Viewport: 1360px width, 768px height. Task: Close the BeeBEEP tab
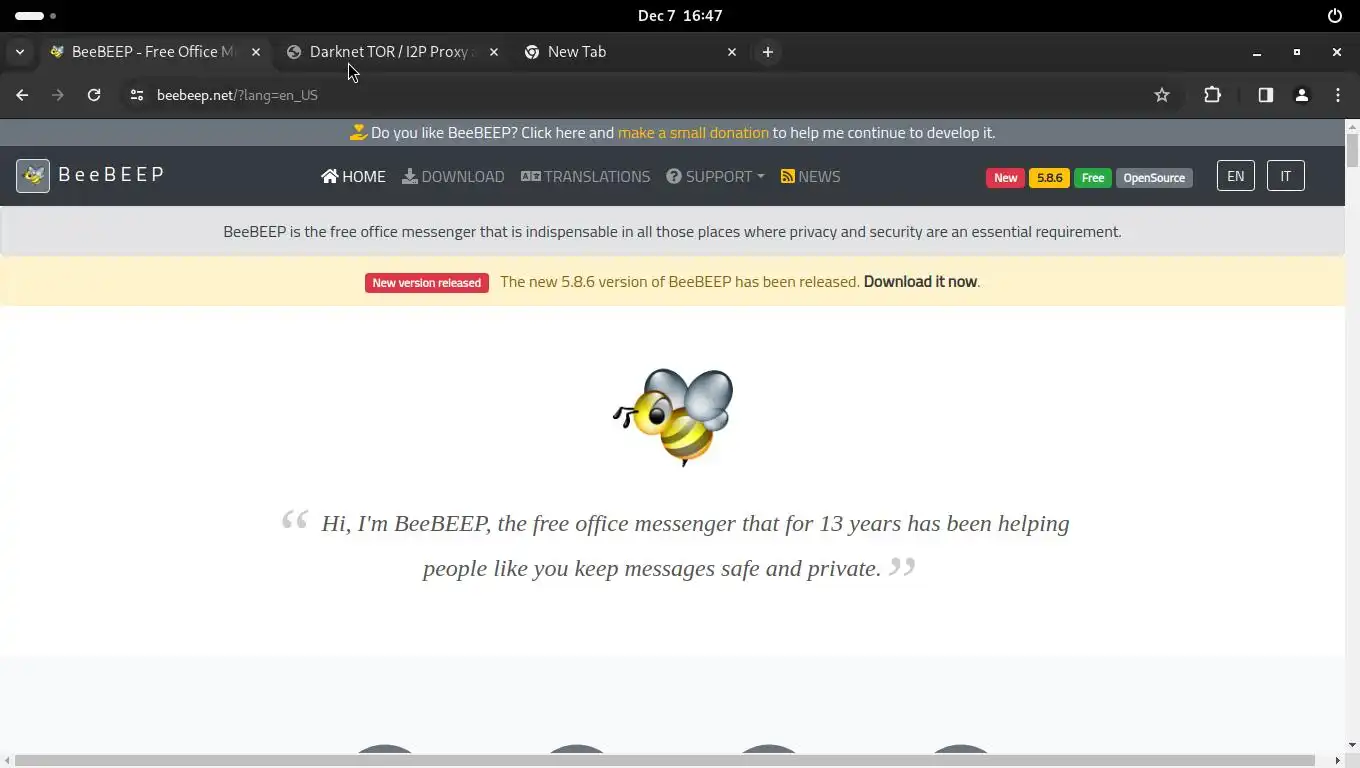coord(256,52)
